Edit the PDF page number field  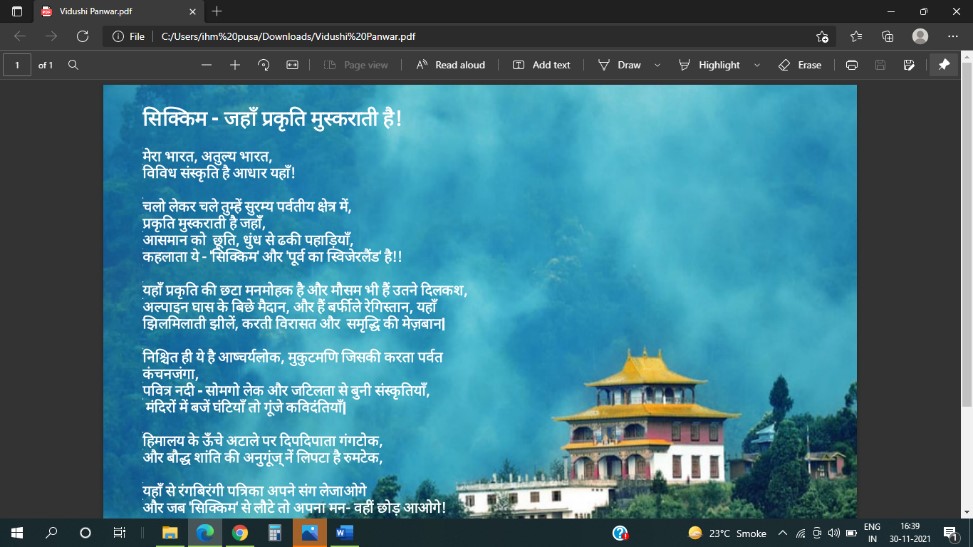[x=17, y=65]
